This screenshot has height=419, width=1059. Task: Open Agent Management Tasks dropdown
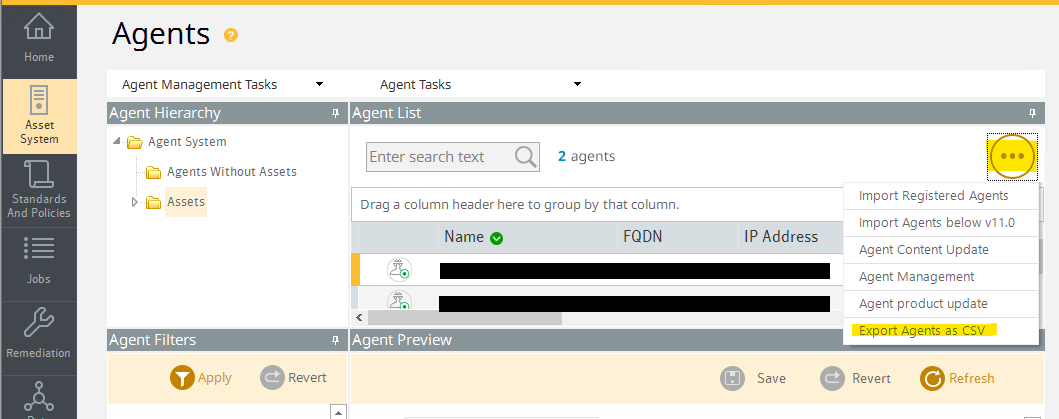[222, 84]
